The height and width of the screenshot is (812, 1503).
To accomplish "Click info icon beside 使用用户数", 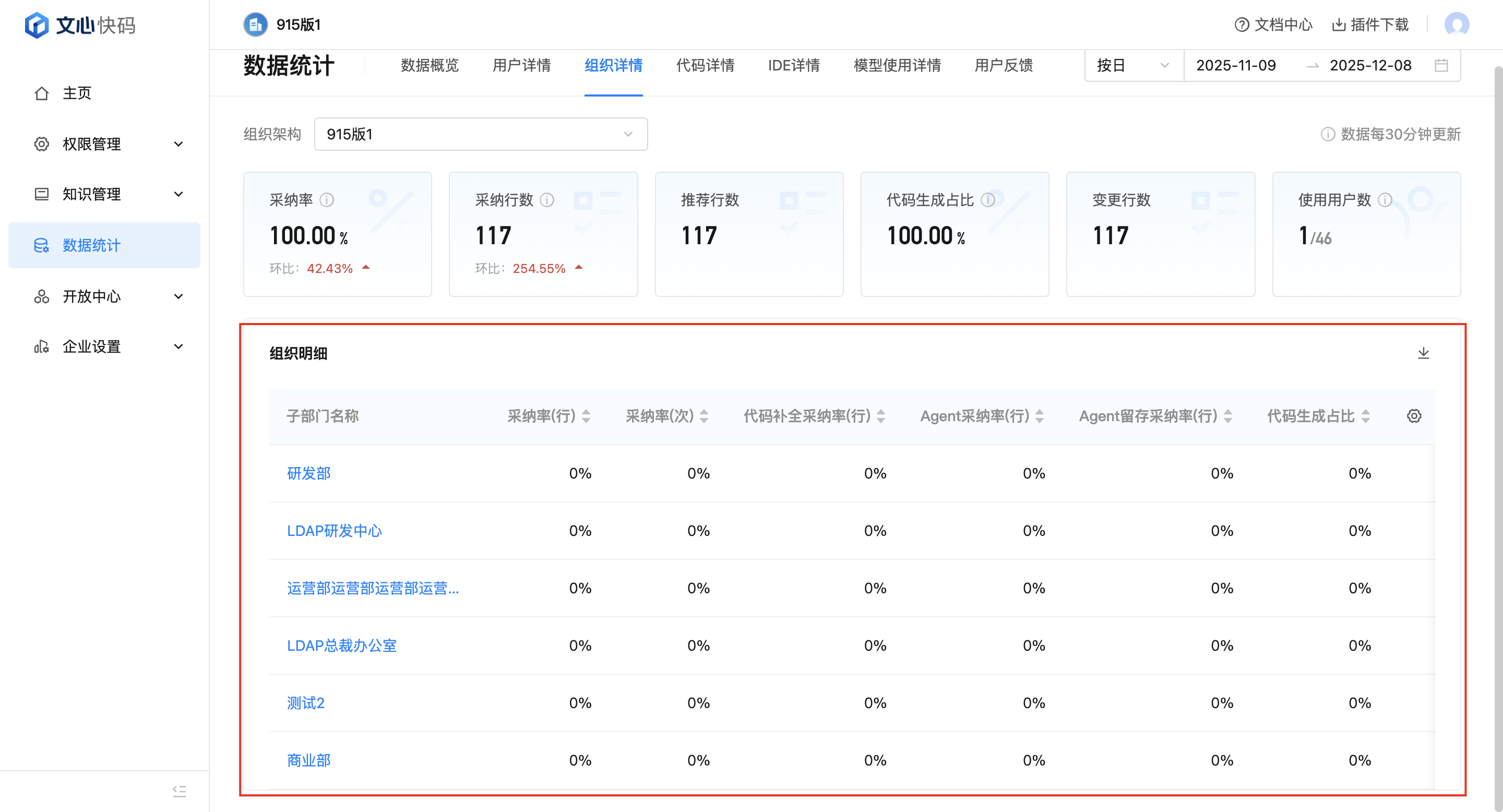I will pos(1385,200).
